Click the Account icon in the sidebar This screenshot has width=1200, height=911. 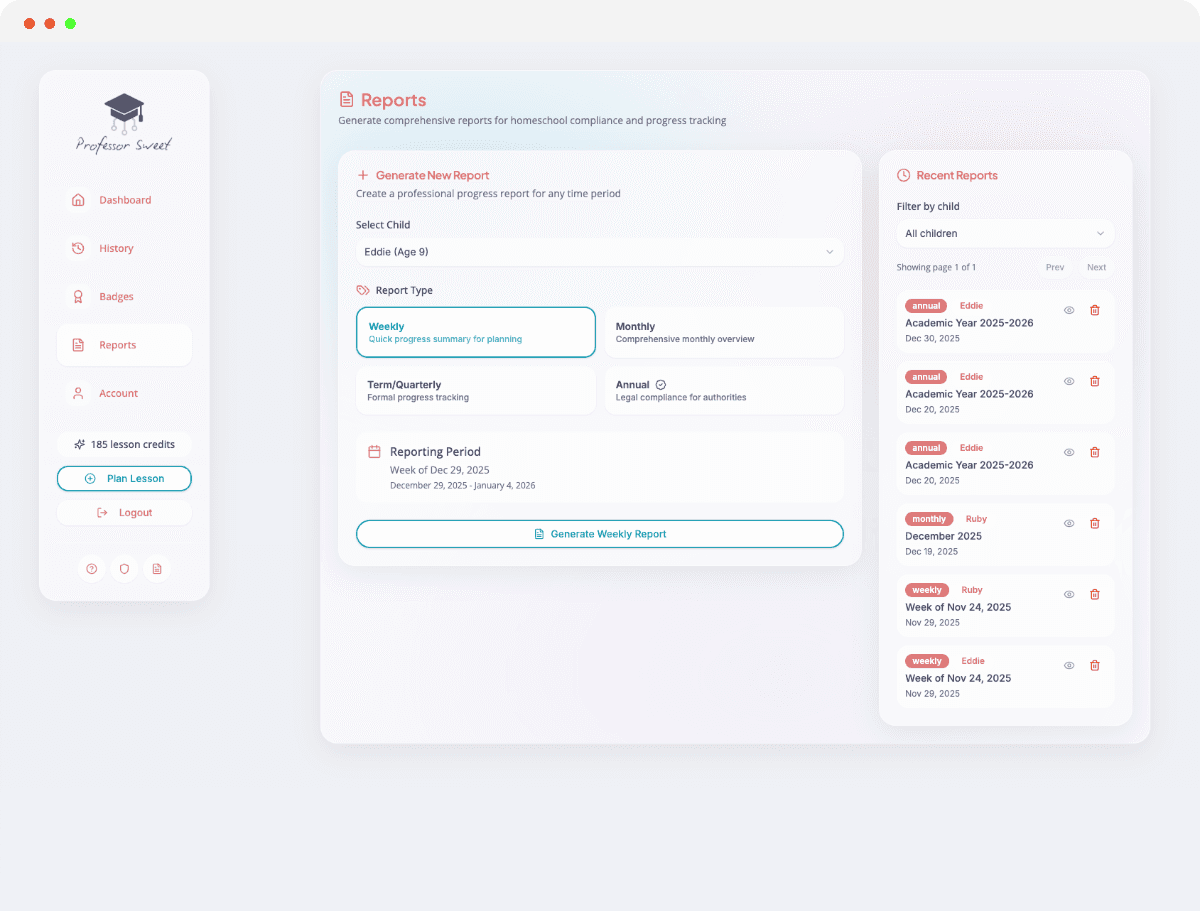coord(78,393)
